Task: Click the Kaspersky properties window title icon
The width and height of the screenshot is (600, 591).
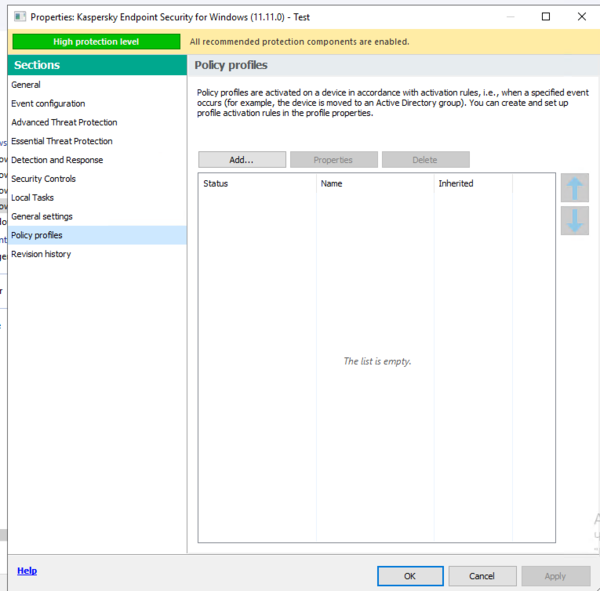Action: 20,17
